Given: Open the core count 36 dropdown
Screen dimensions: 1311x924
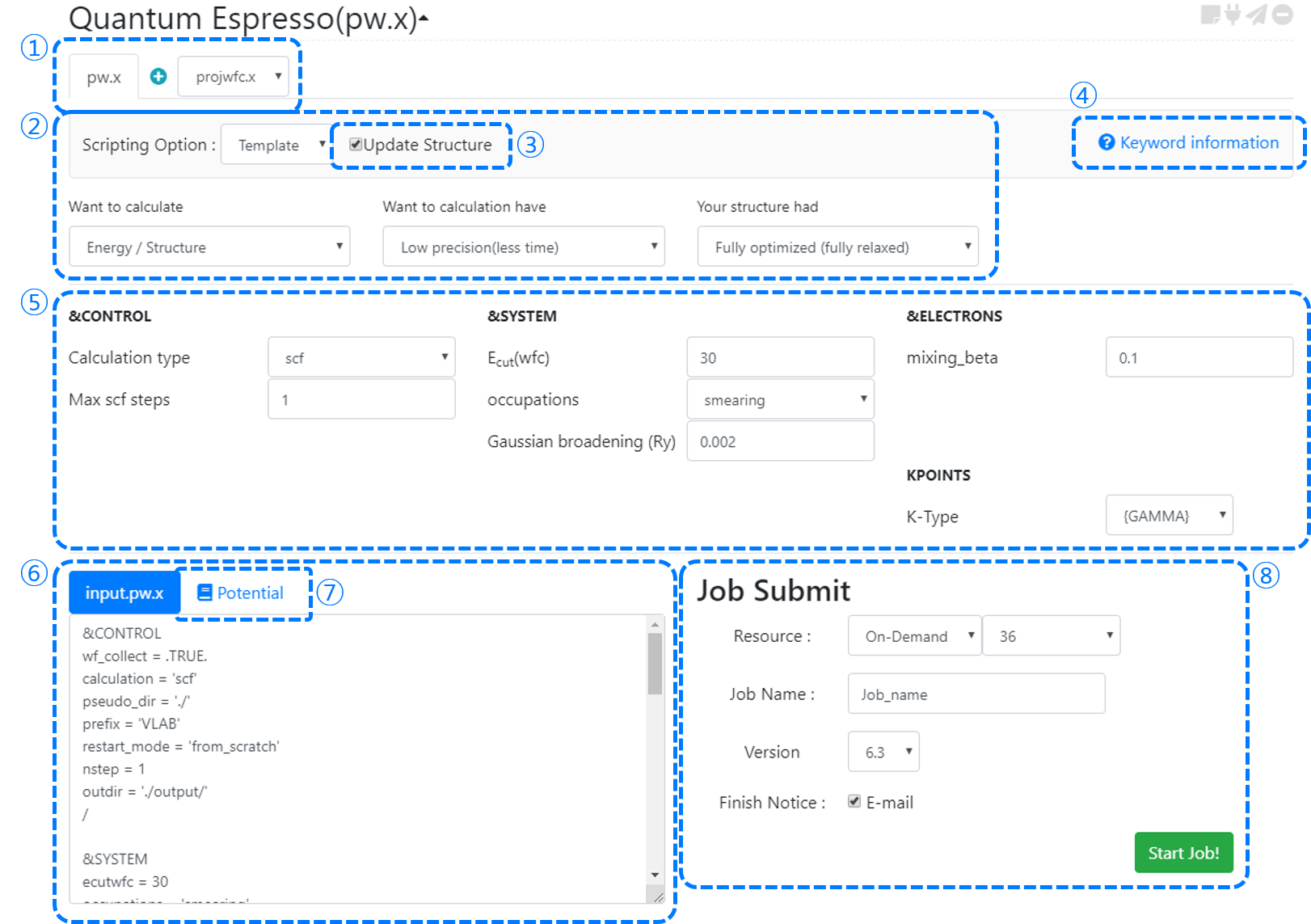Looking at the screenshot, I should [x=1052, y=635].
